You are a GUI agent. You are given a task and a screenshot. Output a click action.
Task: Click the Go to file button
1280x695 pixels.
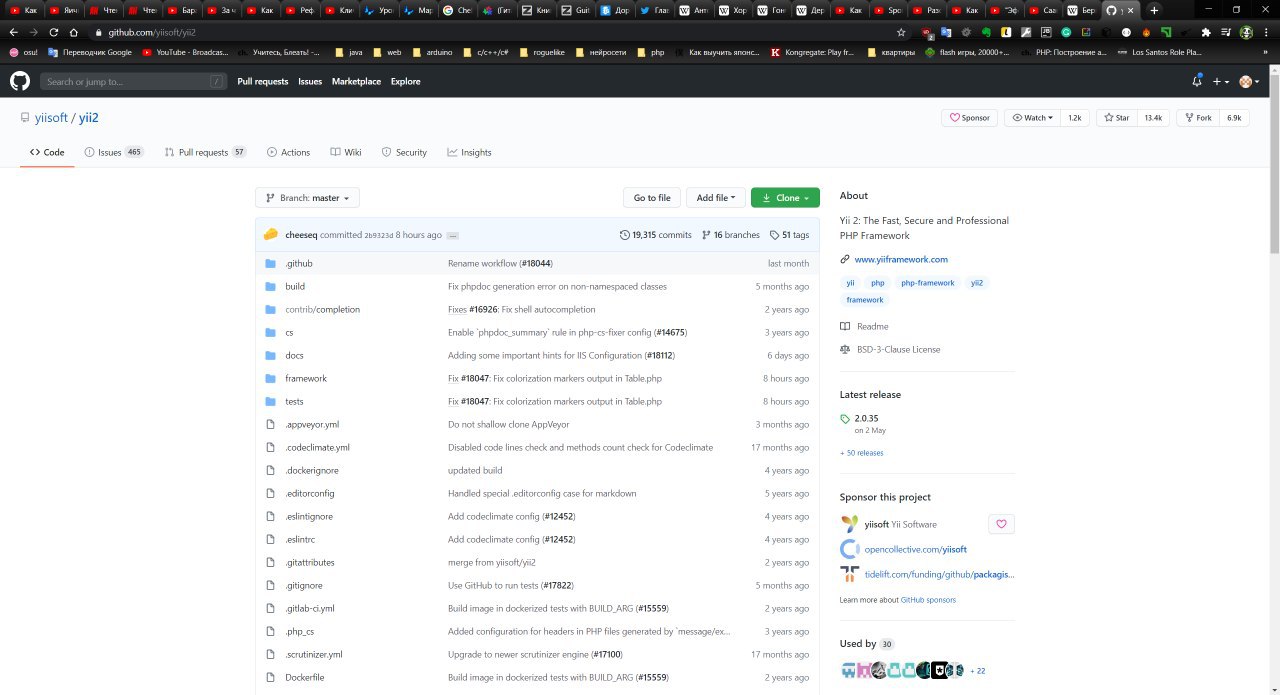652,197
